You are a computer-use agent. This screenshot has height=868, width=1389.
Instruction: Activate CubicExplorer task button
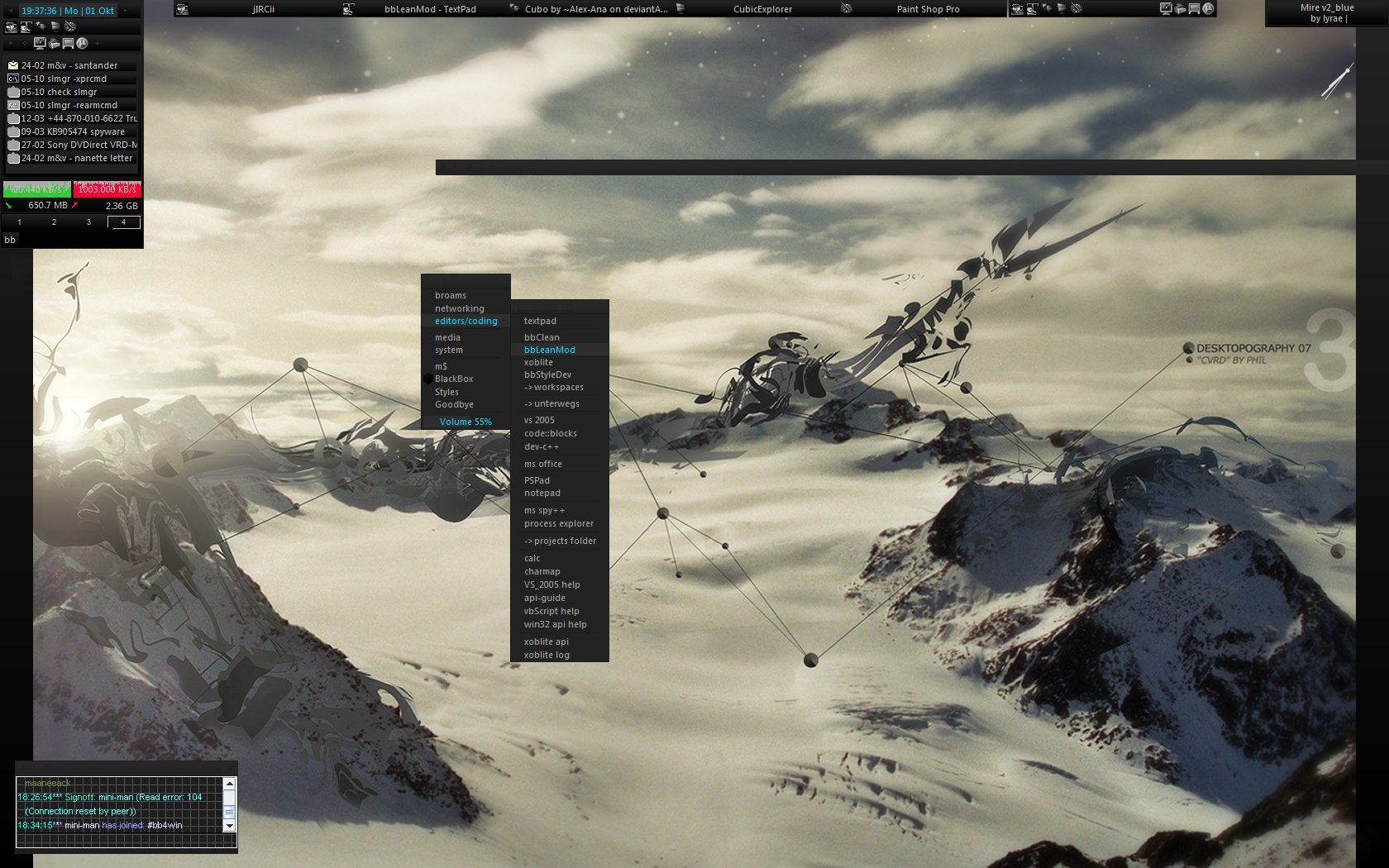(755, 9)
